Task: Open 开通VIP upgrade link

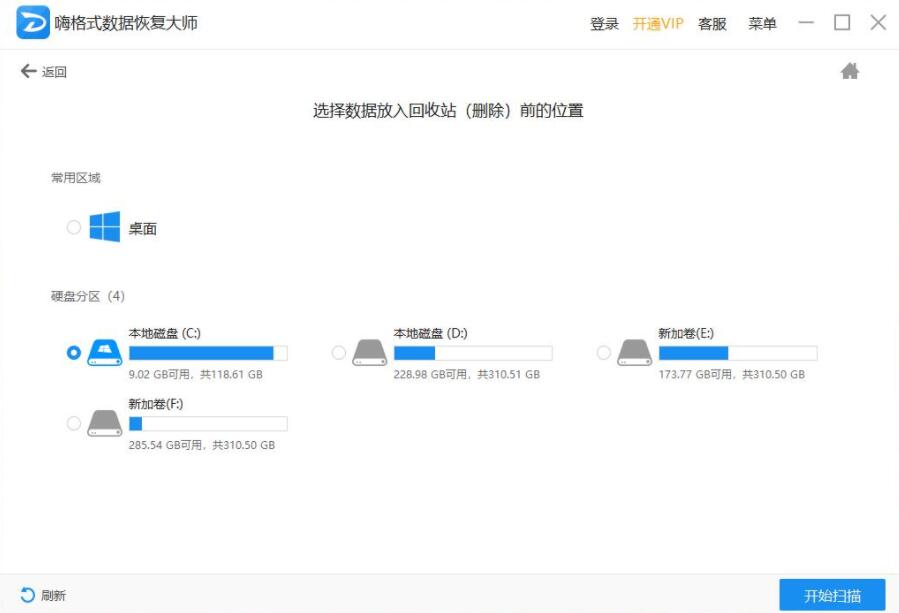Action: 658,24
